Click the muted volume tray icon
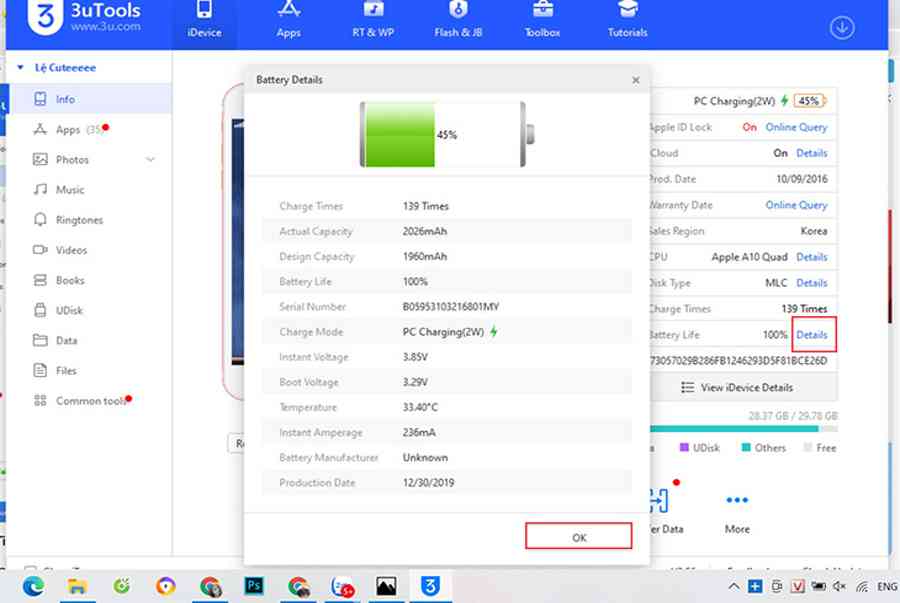Image resolution: width=900 pixels, height=603 pixels. [839, 586]
